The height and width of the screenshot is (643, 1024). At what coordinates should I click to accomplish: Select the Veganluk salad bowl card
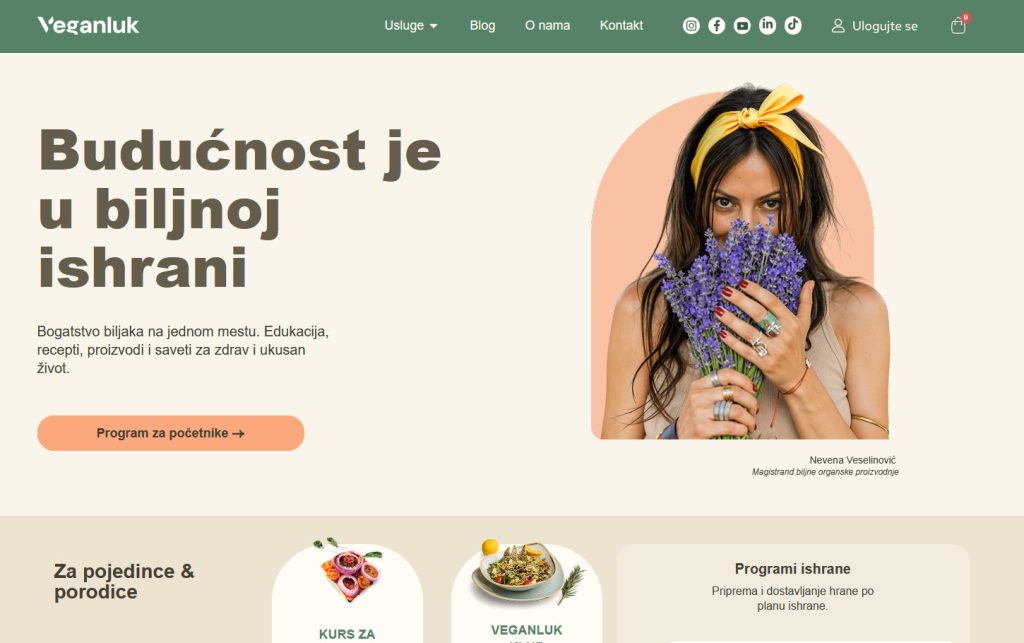[x=526, y=591]
